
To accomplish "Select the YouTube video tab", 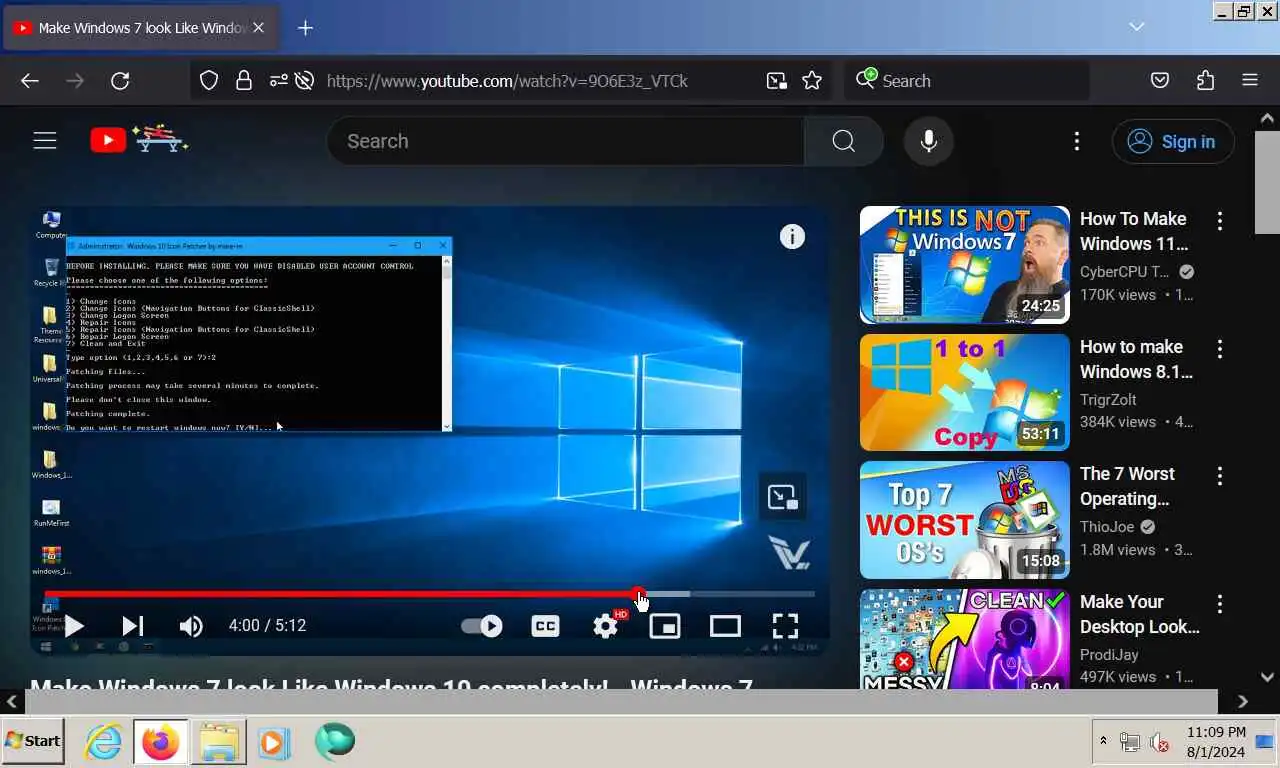I will 140,28.
